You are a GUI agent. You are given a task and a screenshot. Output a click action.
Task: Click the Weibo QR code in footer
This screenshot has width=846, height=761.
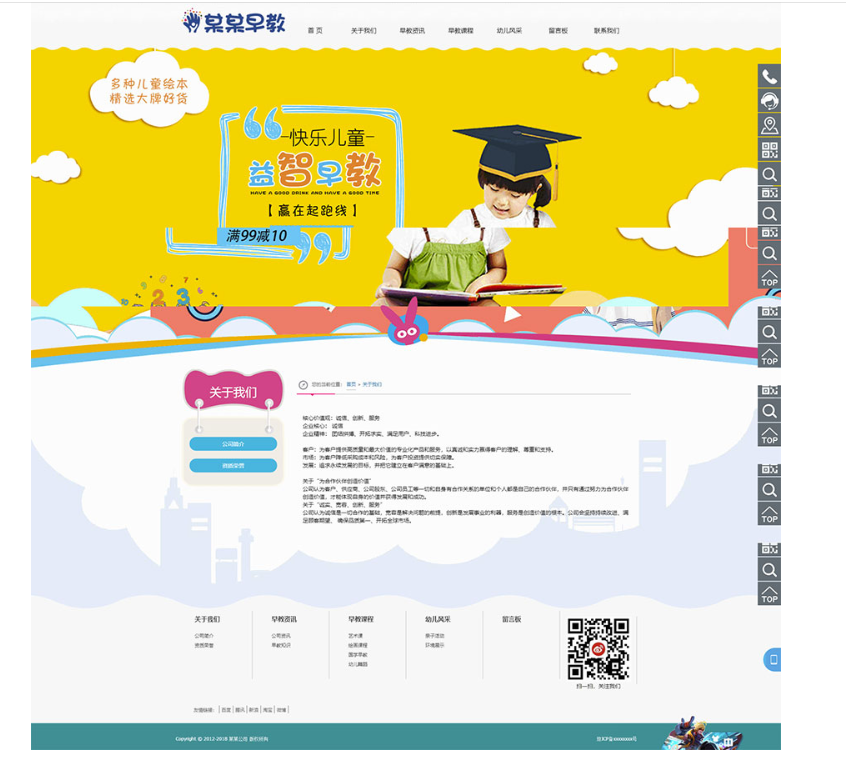pos(598,649)
